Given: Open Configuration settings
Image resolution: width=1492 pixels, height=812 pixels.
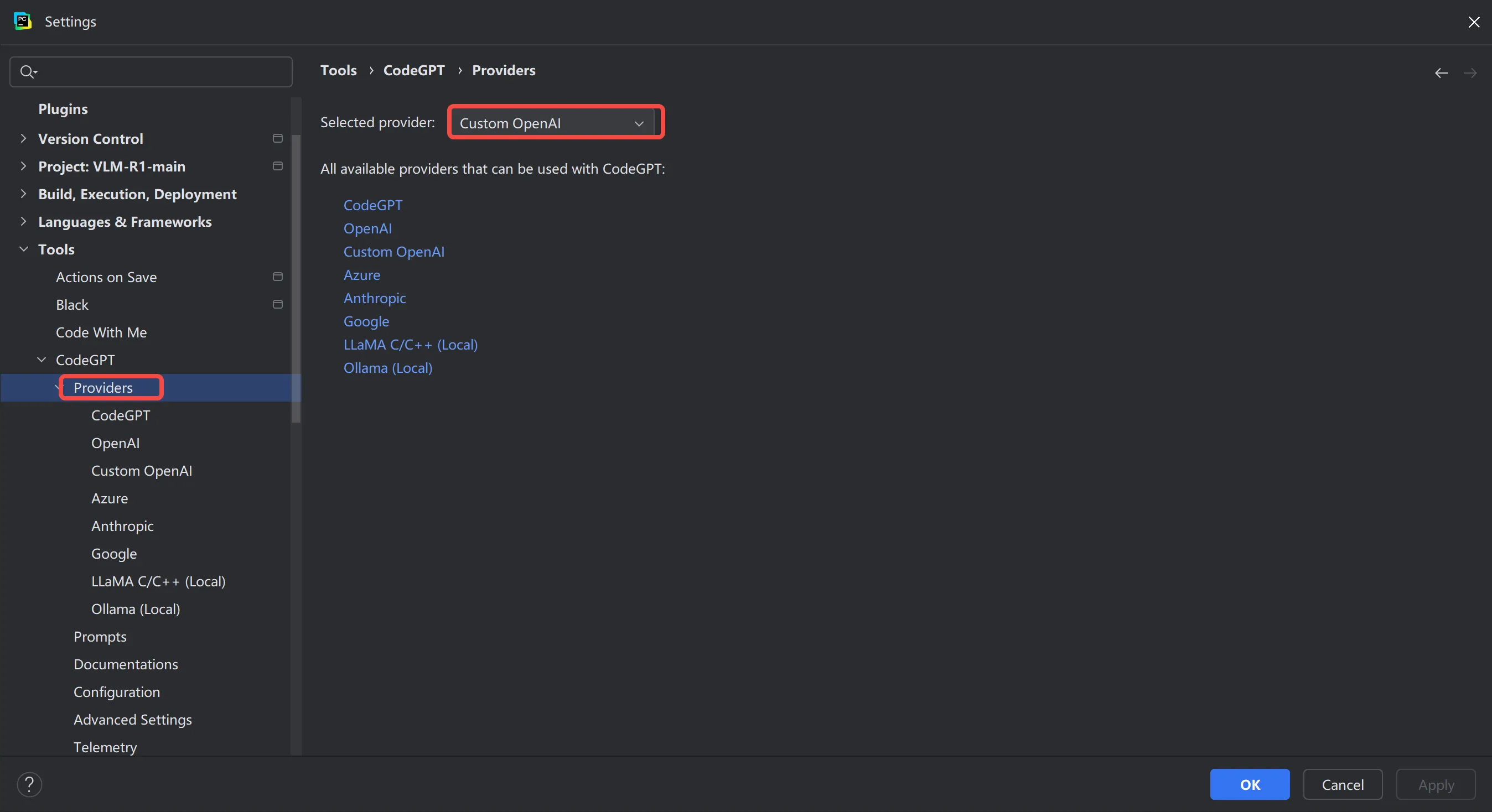Looking at the screenshot, I should pos(116,692).
